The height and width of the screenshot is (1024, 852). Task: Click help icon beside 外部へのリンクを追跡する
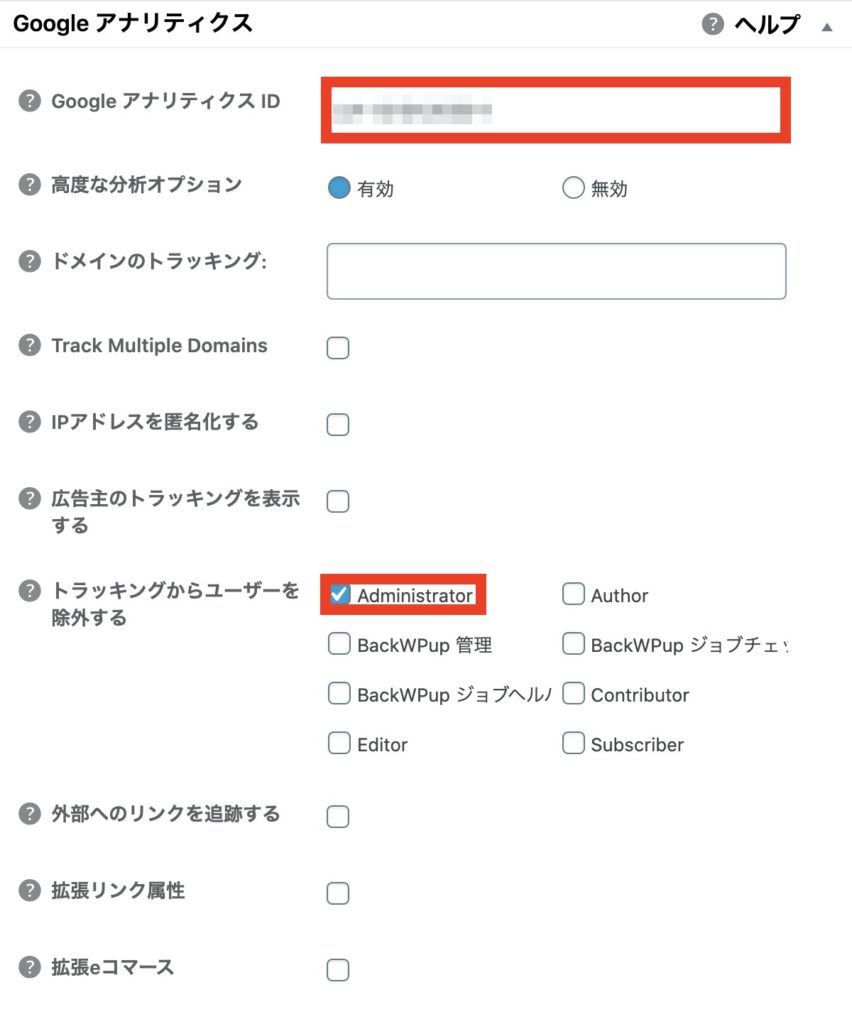tap(29, 814)
